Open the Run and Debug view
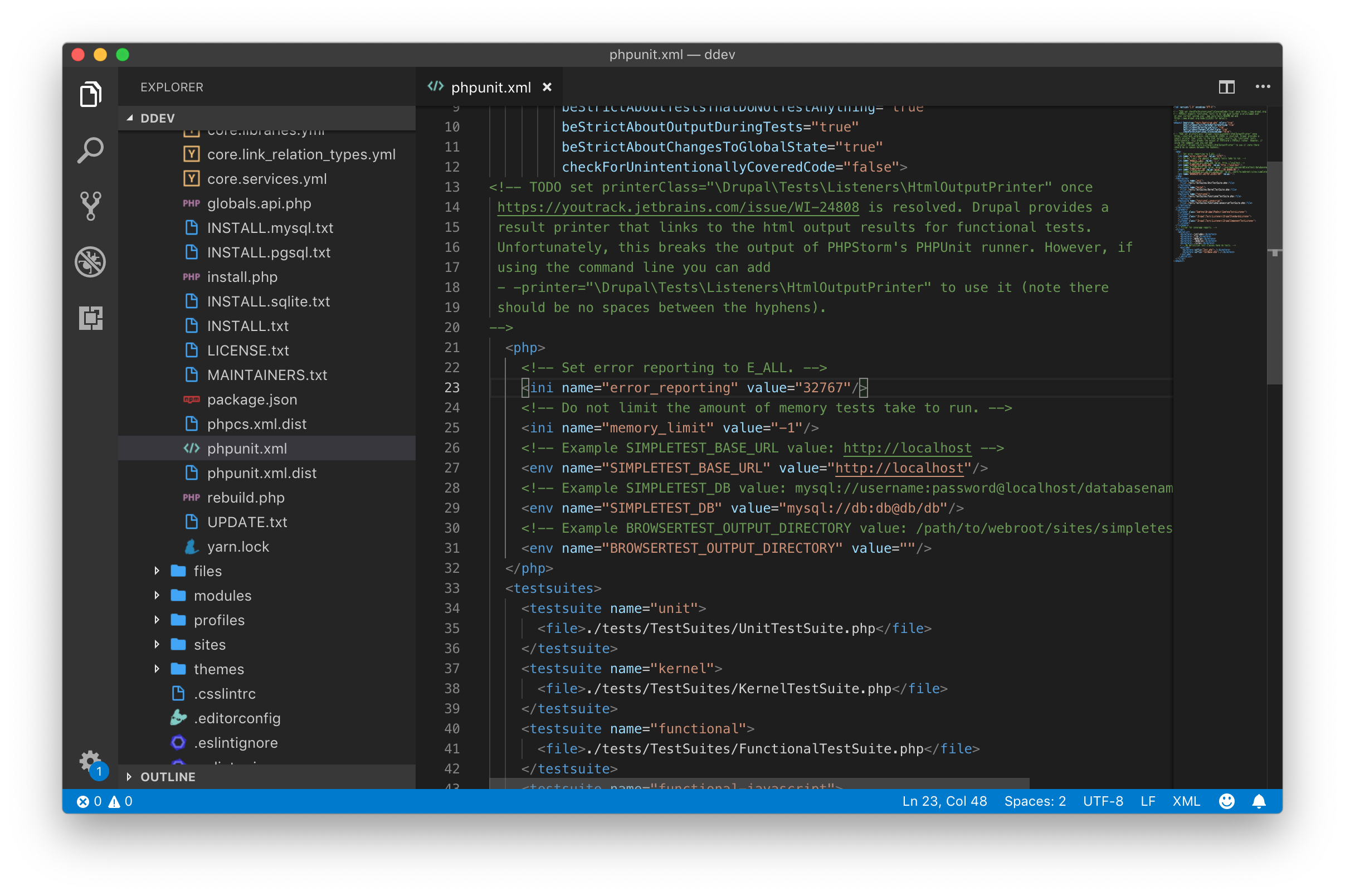 [x=90, y=262]
